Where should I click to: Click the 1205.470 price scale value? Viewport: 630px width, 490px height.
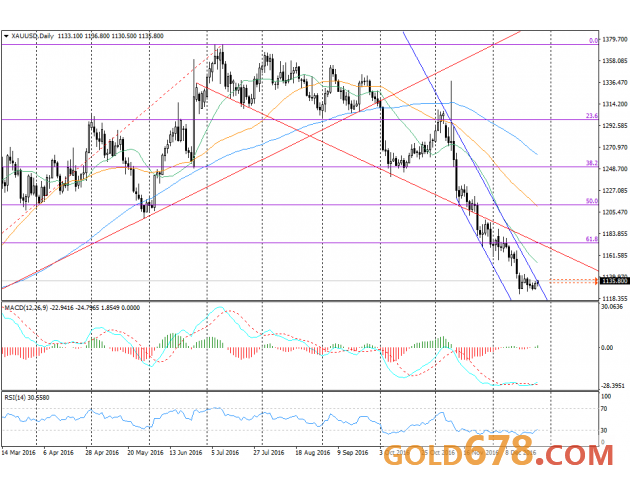pos(614,212)
